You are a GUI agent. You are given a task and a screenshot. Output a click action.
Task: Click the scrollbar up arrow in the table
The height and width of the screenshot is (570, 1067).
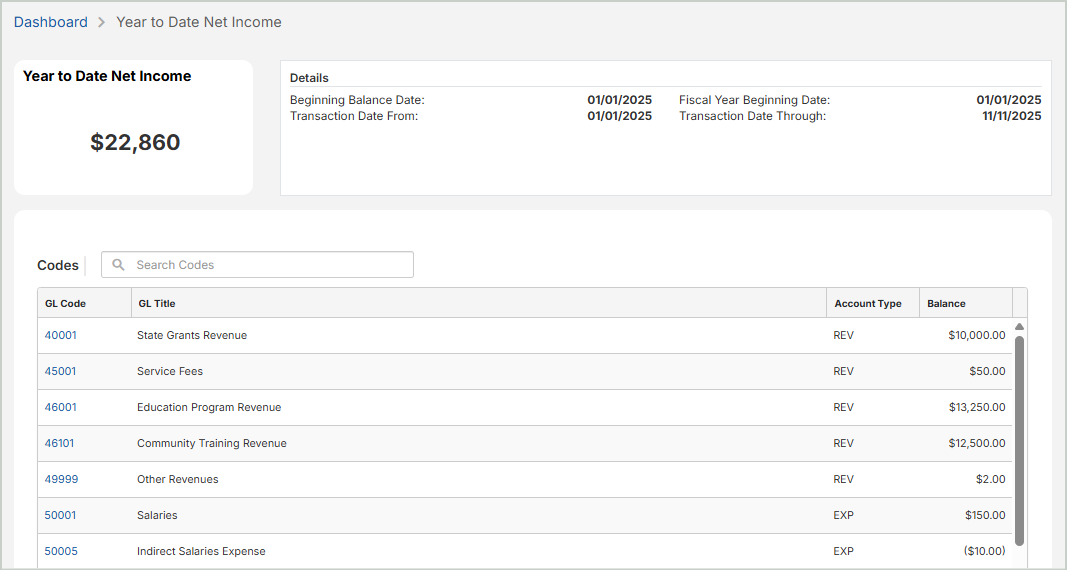[1019, 327]
